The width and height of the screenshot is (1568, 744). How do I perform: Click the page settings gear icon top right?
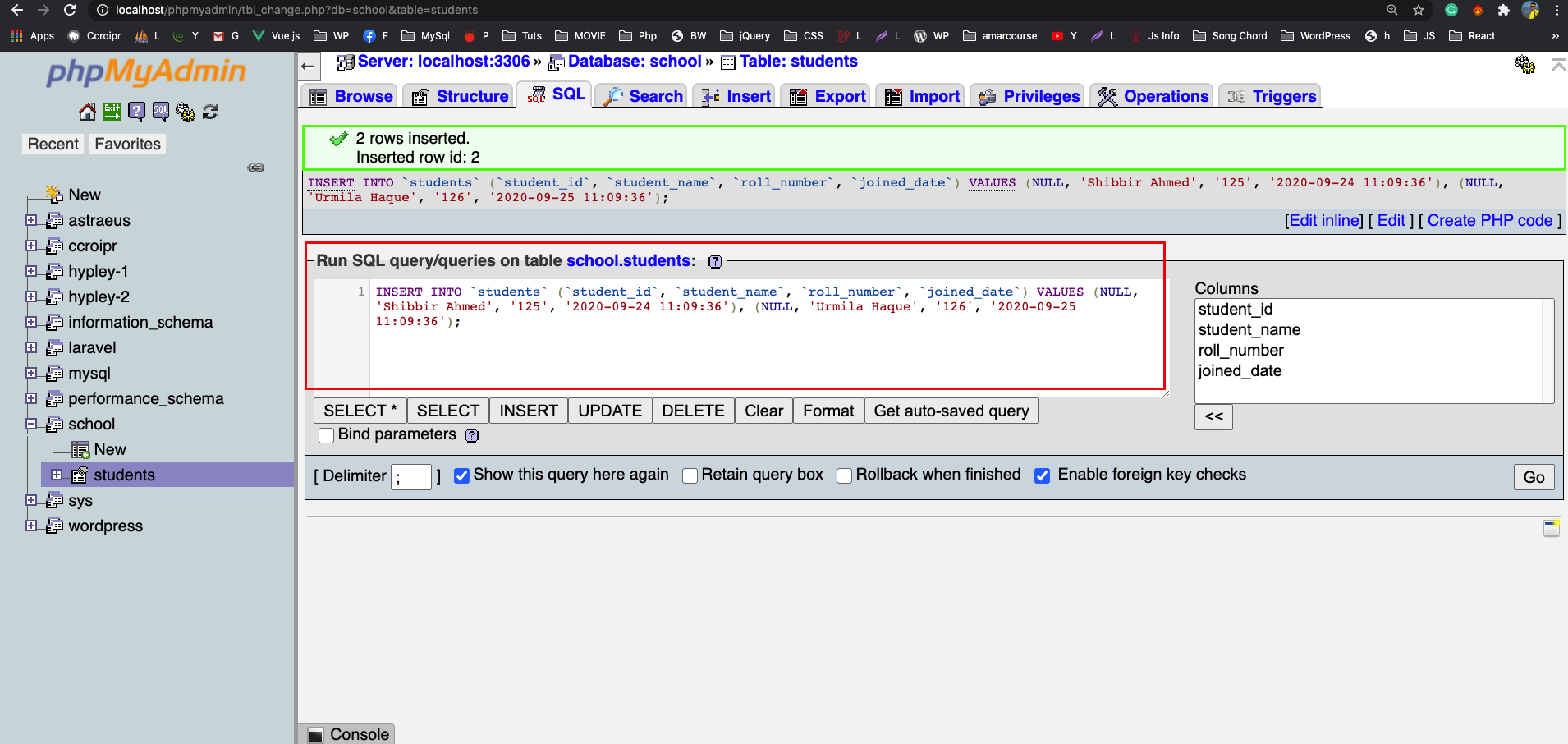[x=1525, y=64]
